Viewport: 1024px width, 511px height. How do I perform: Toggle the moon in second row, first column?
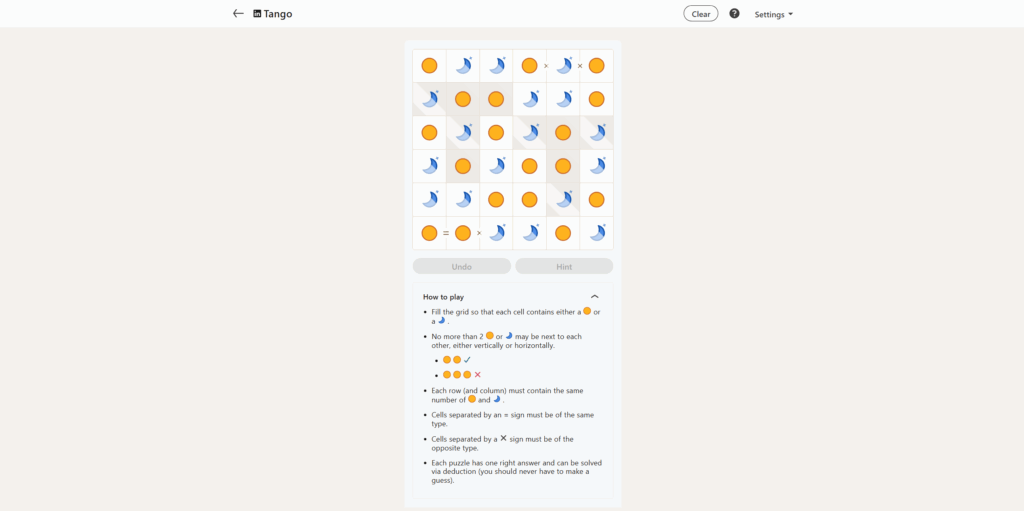tap(429, 99)
